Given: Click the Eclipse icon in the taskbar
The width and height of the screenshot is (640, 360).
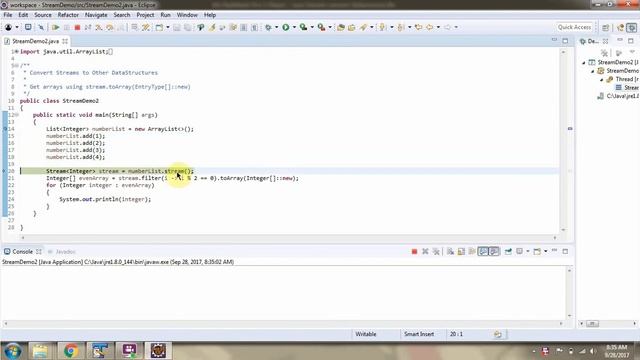Looking at the screenshot, I should tap(158, 351).
